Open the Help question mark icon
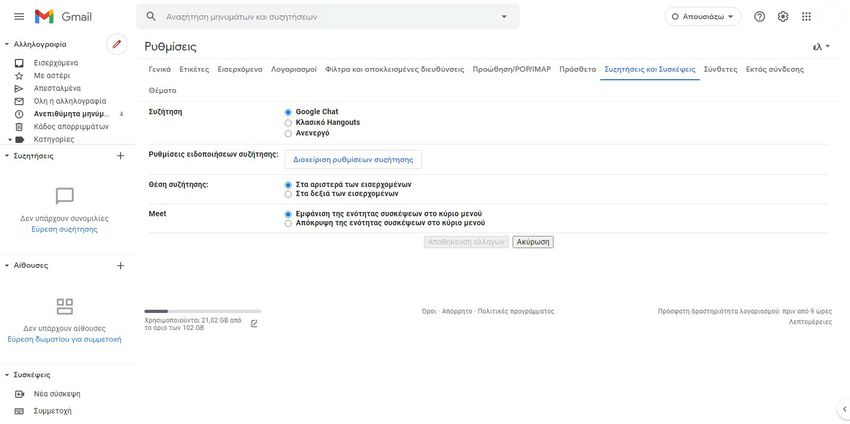Image resolution: width=850 pixels, height=424 pixels. (759, 17)
